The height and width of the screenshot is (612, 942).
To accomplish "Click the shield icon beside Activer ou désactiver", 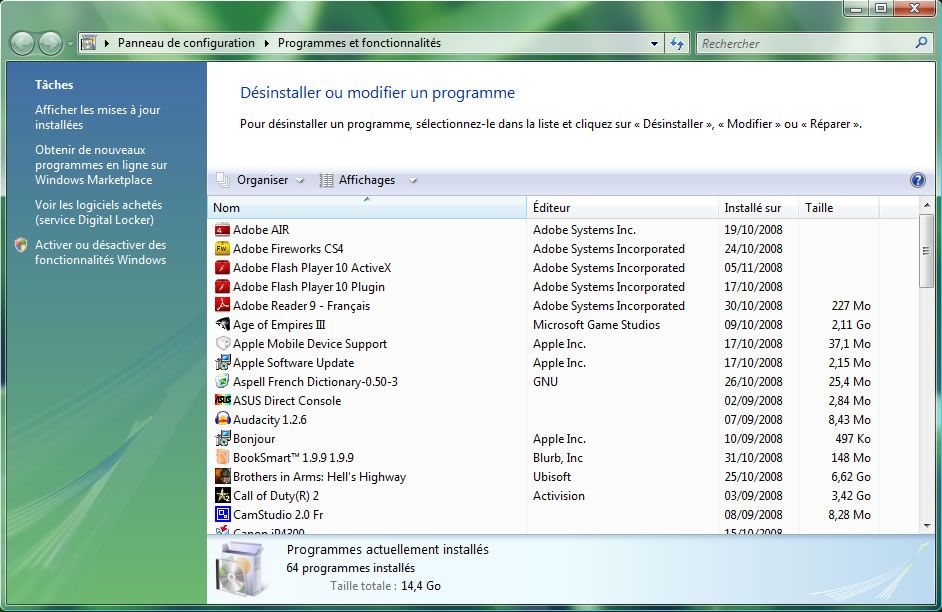I will pos(21,245).
